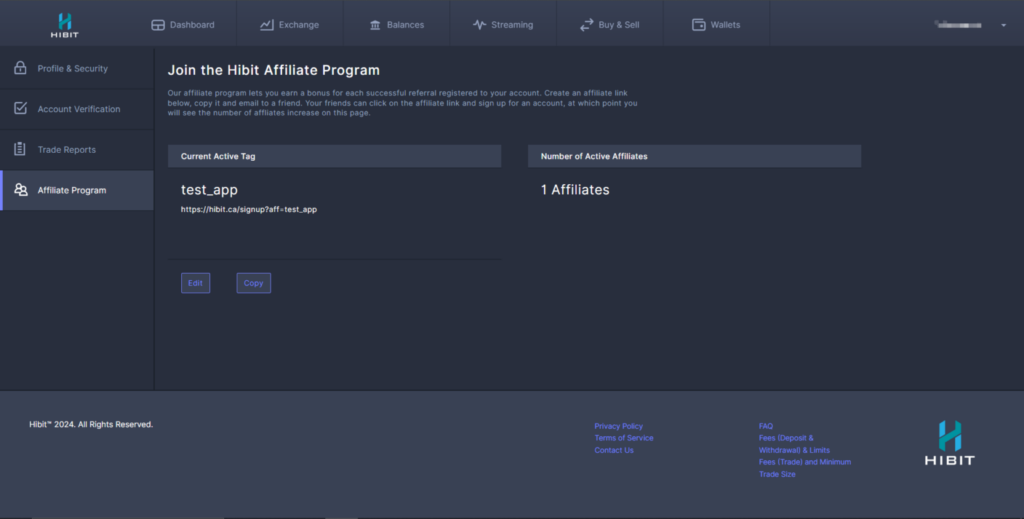
Task: Select Affiliate Program in the sidebar
Action: (x=77, y=190)
